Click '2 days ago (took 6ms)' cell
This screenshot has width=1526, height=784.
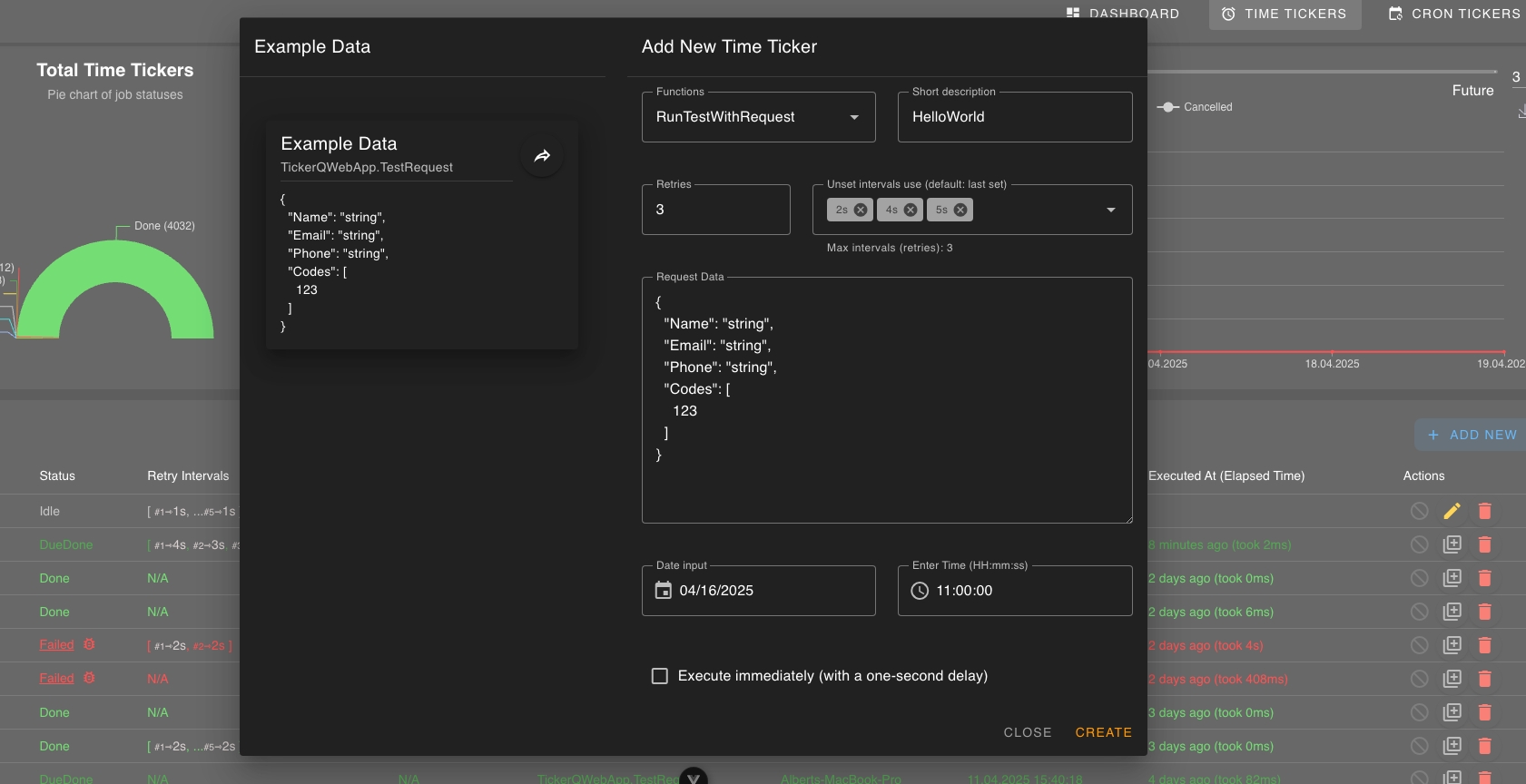click(x=1211, y=612)
